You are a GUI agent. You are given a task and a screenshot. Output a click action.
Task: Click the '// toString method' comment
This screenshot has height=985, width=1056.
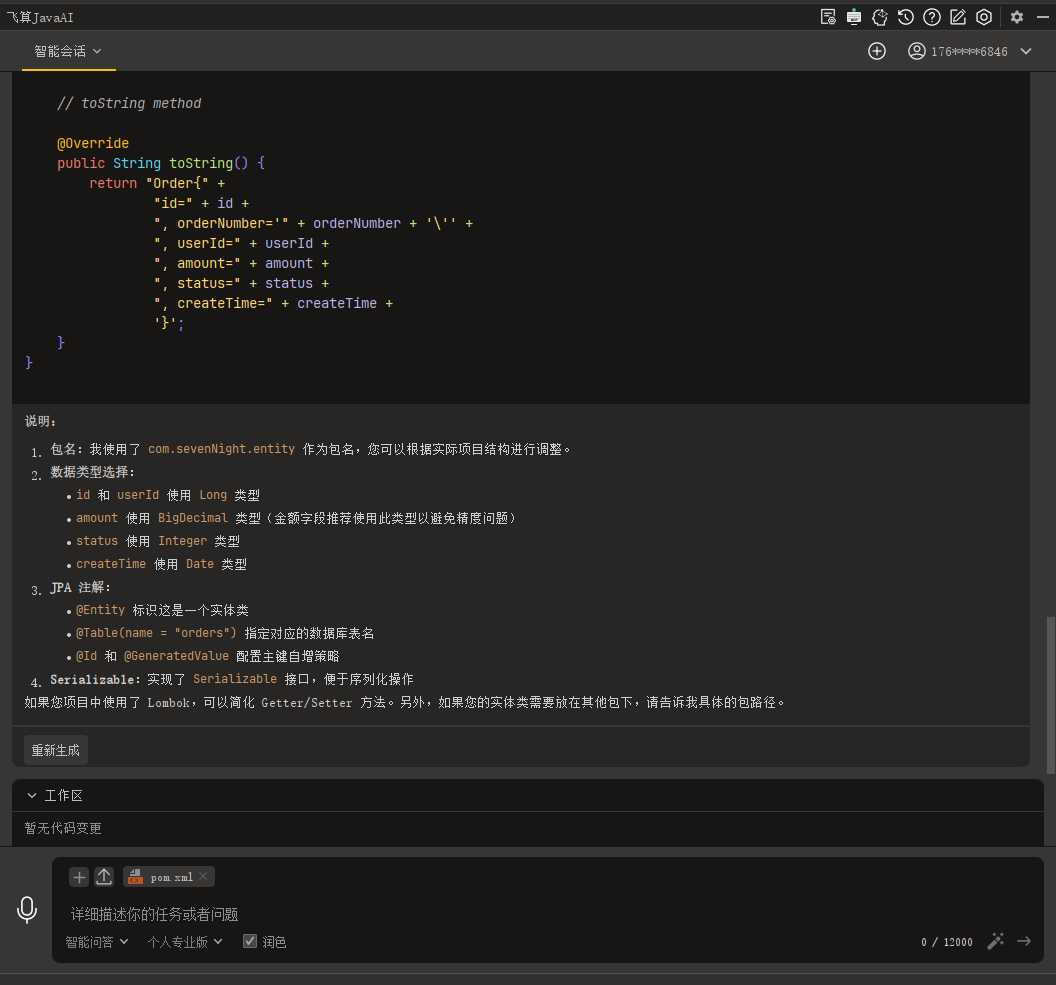(129, 103)
